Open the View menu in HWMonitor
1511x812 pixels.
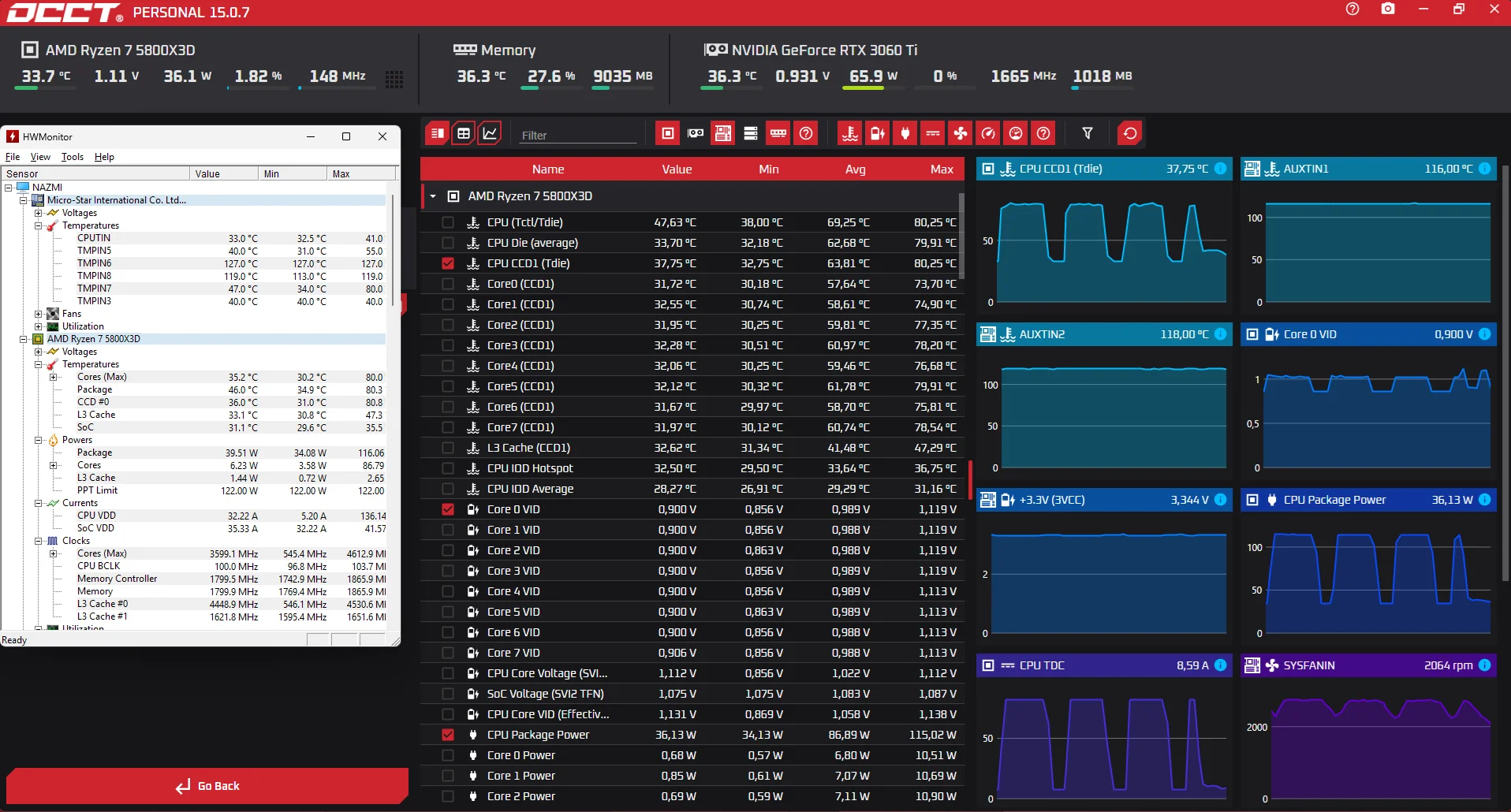(40, 157)
